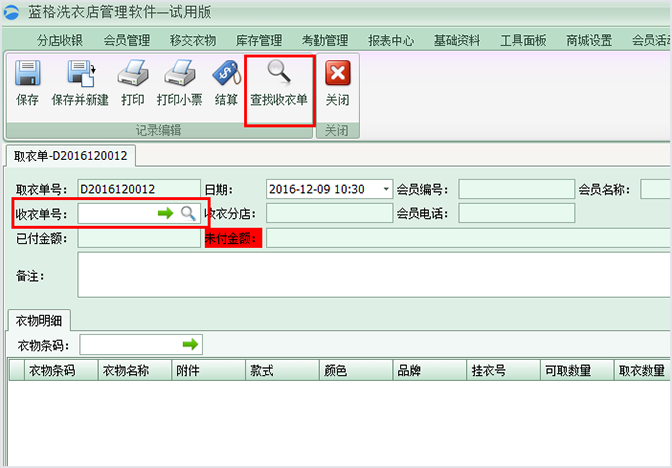Image resolution: width=672 pixels, height=468 pixels.
Task: Click the 日期 date-time field value
Action: 317,189
